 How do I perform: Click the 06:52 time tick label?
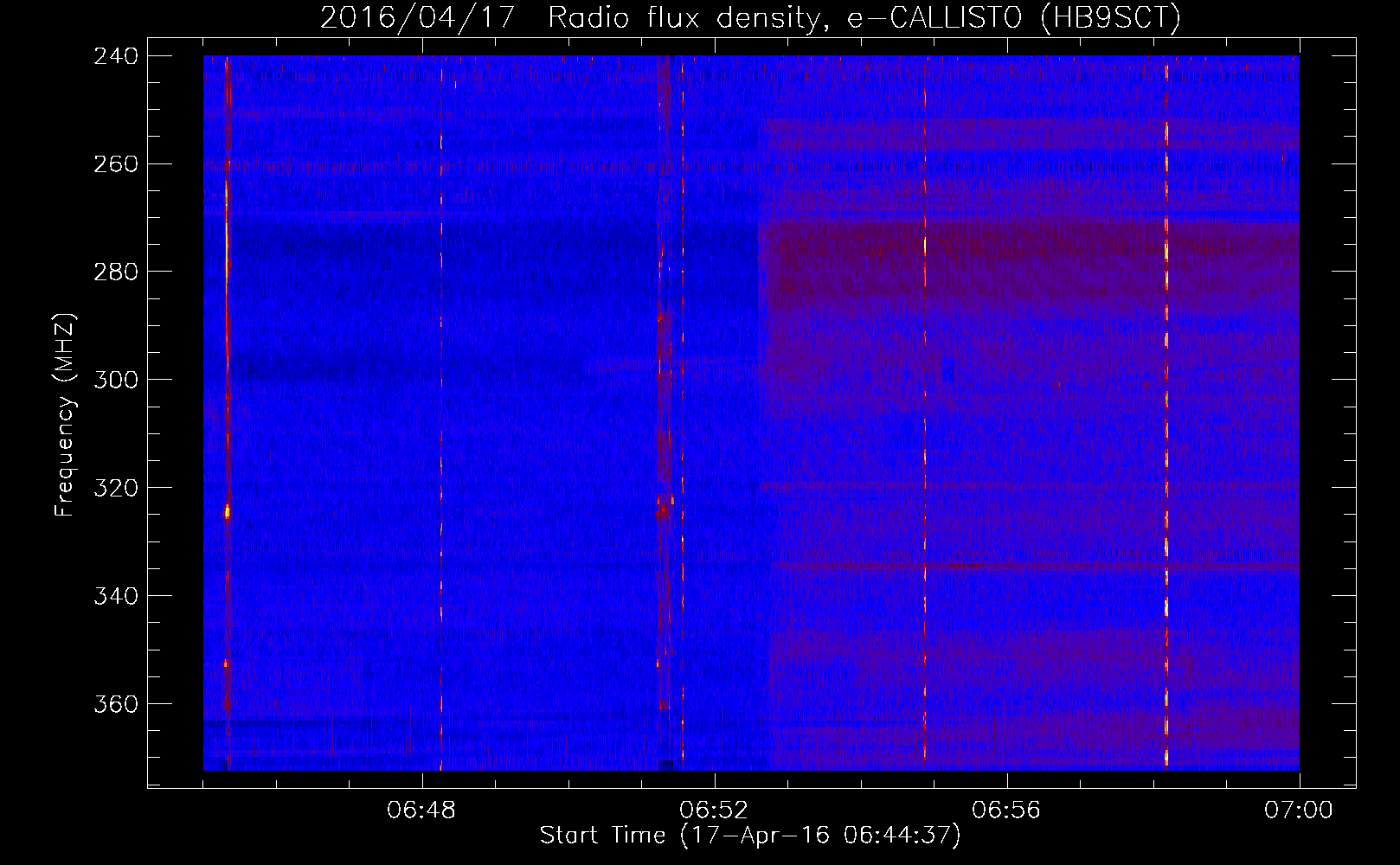click(714, 811)
